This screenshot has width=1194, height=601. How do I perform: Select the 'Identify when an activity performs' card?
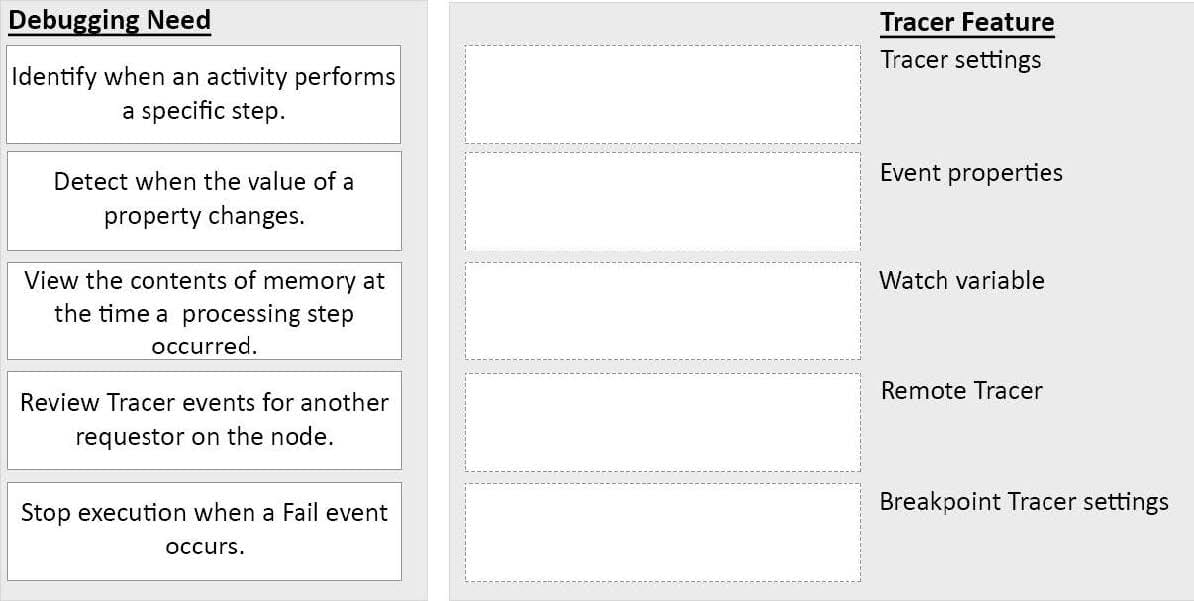[203, 94]
